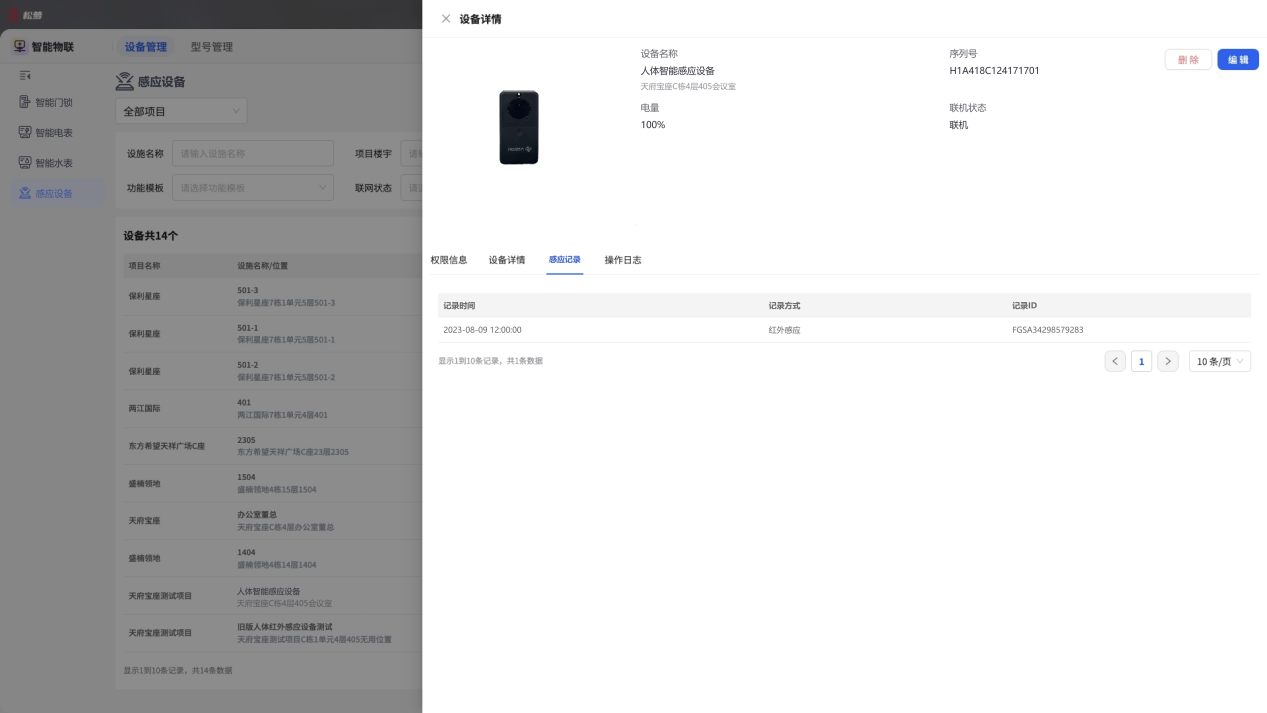The width and height of the screenshot is (1267, 713).
Task: Go to previous page arrow
Action: click(x=1115, y=361)
